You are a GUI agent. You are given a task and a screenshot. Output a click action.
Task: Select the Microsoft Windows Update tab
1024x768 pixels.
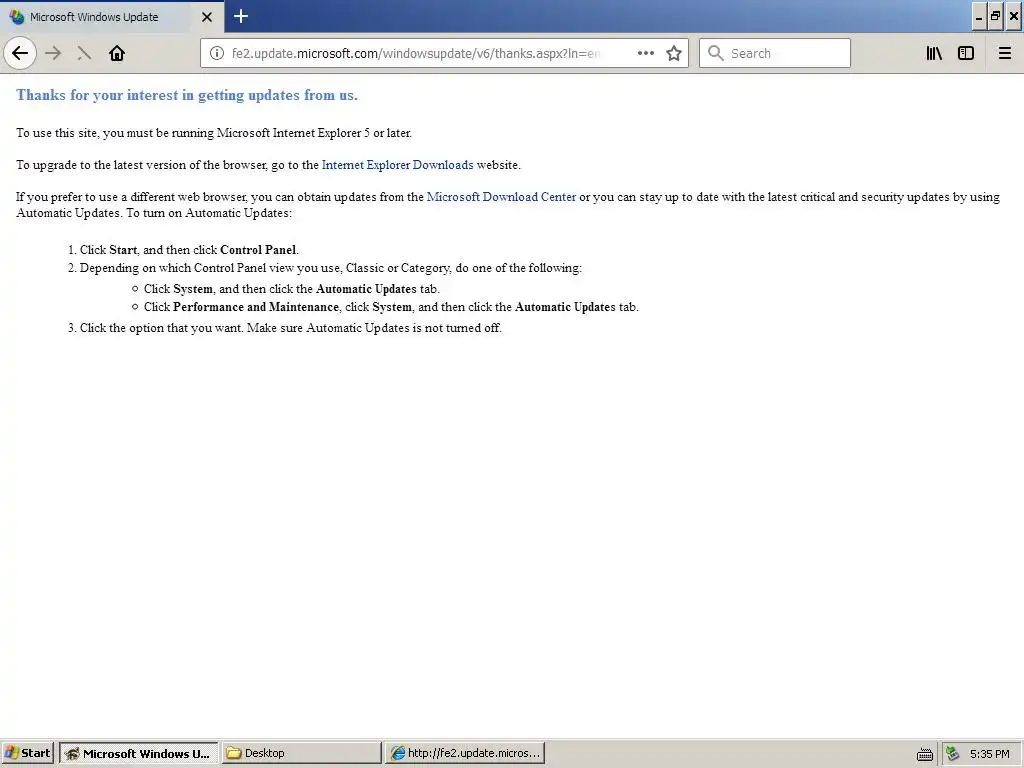click(x=111, y=17)
